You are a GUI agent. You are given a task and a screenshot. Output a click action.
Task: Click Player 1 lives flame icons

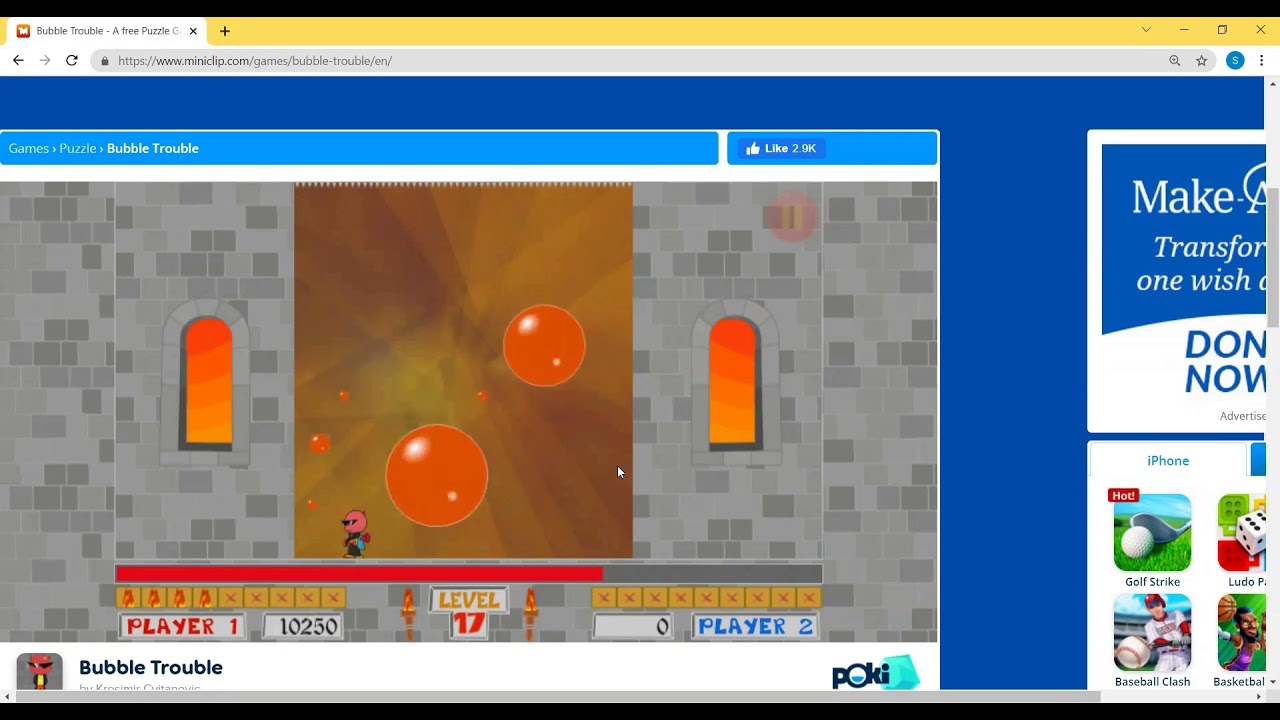point(166,598)
